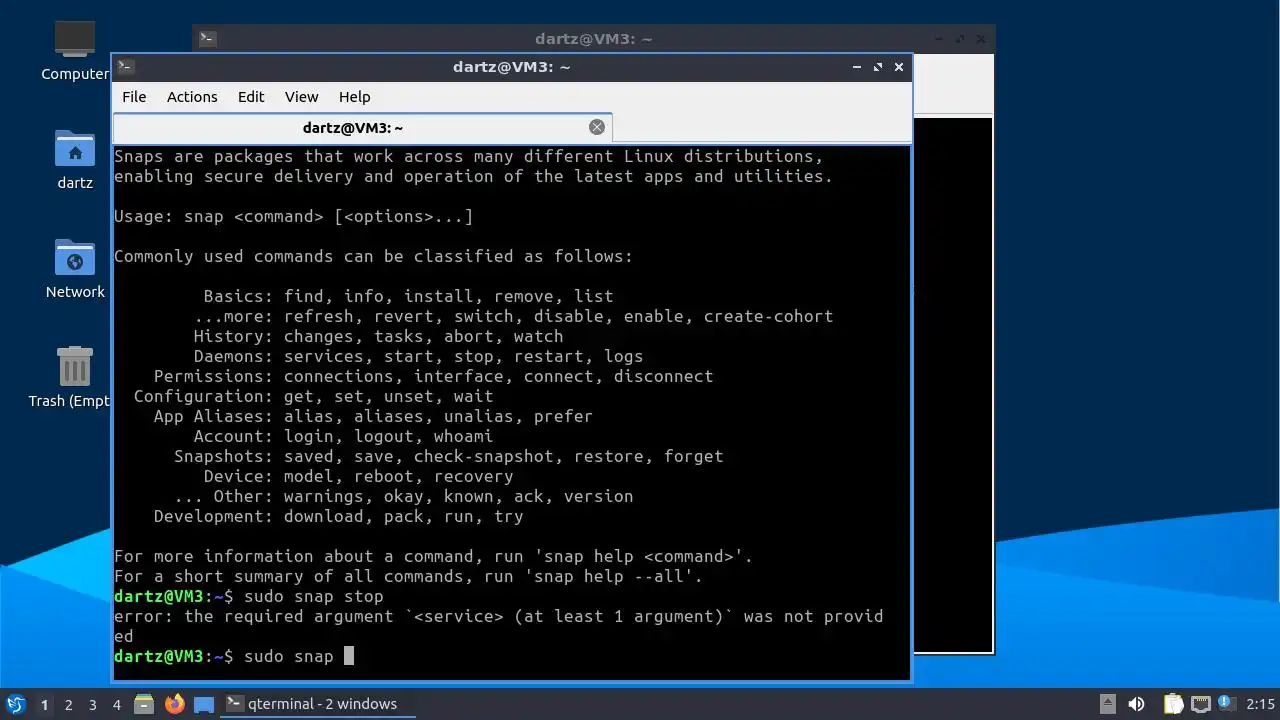Viewport: 1280px width, 720px height.
Task: Open the removable media eject icon
Action: [1107, 704]
